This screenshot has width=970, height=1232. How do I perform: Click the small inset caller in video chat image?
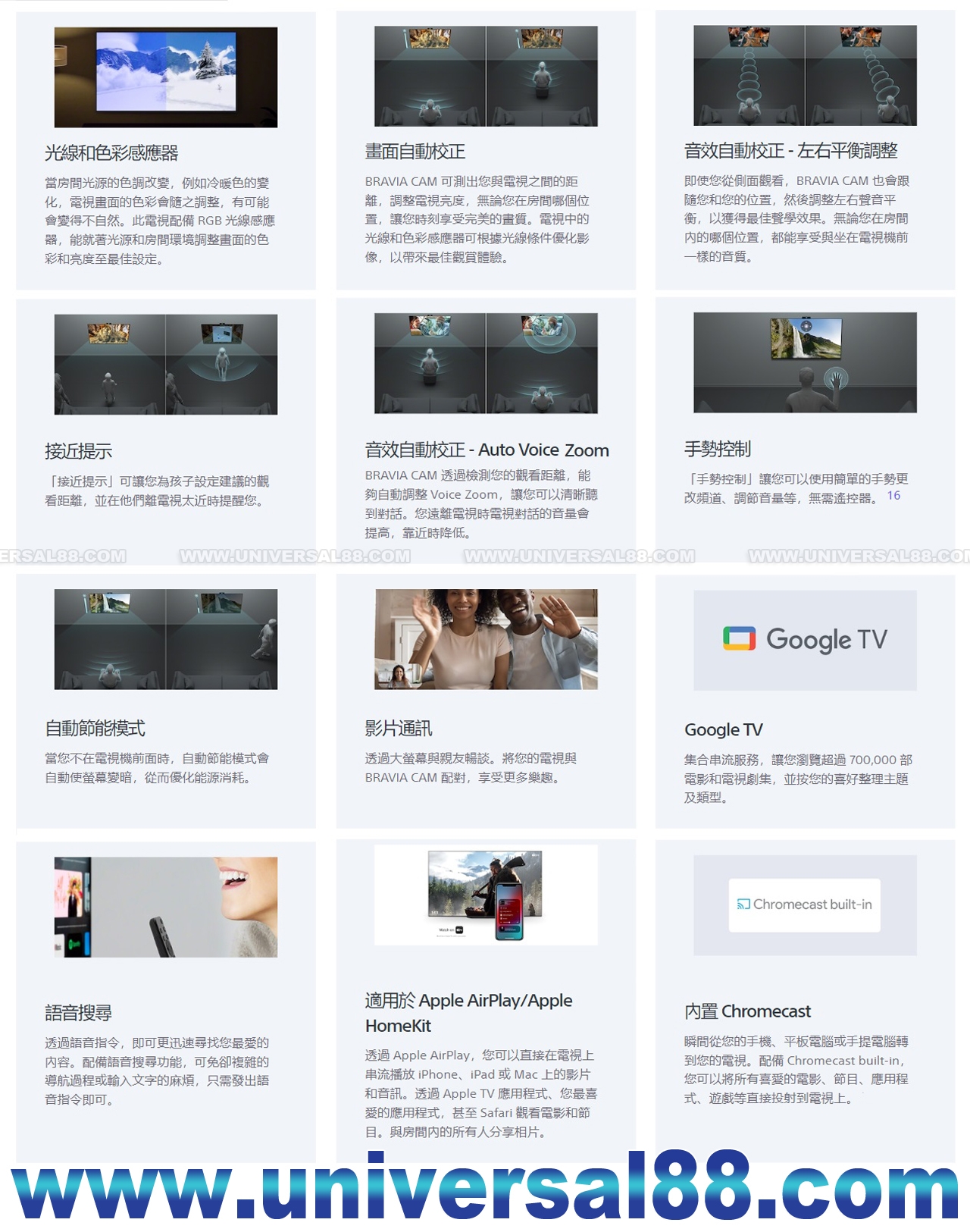point(399,675)
